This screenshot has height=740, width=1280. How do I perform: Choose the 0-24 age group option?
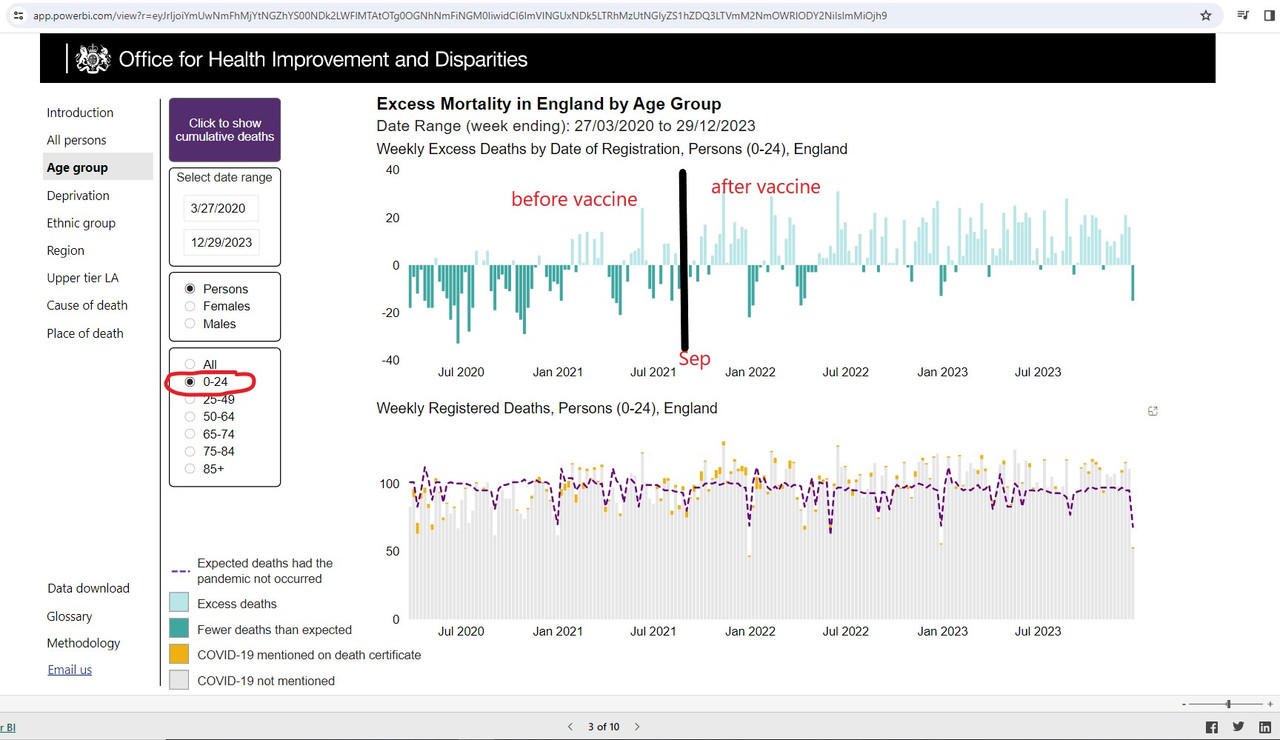pos(190,382)
